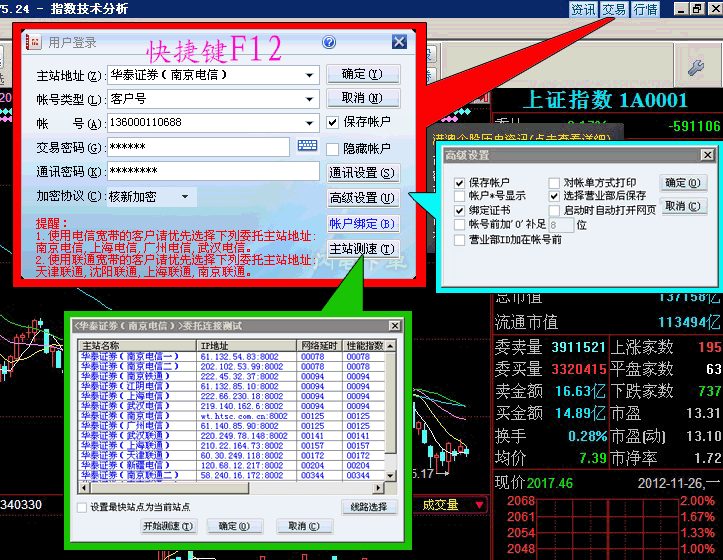Switch to the 行情 tab
The height and width of the screenshot is (560, 723).
click(x=645, y=9)
